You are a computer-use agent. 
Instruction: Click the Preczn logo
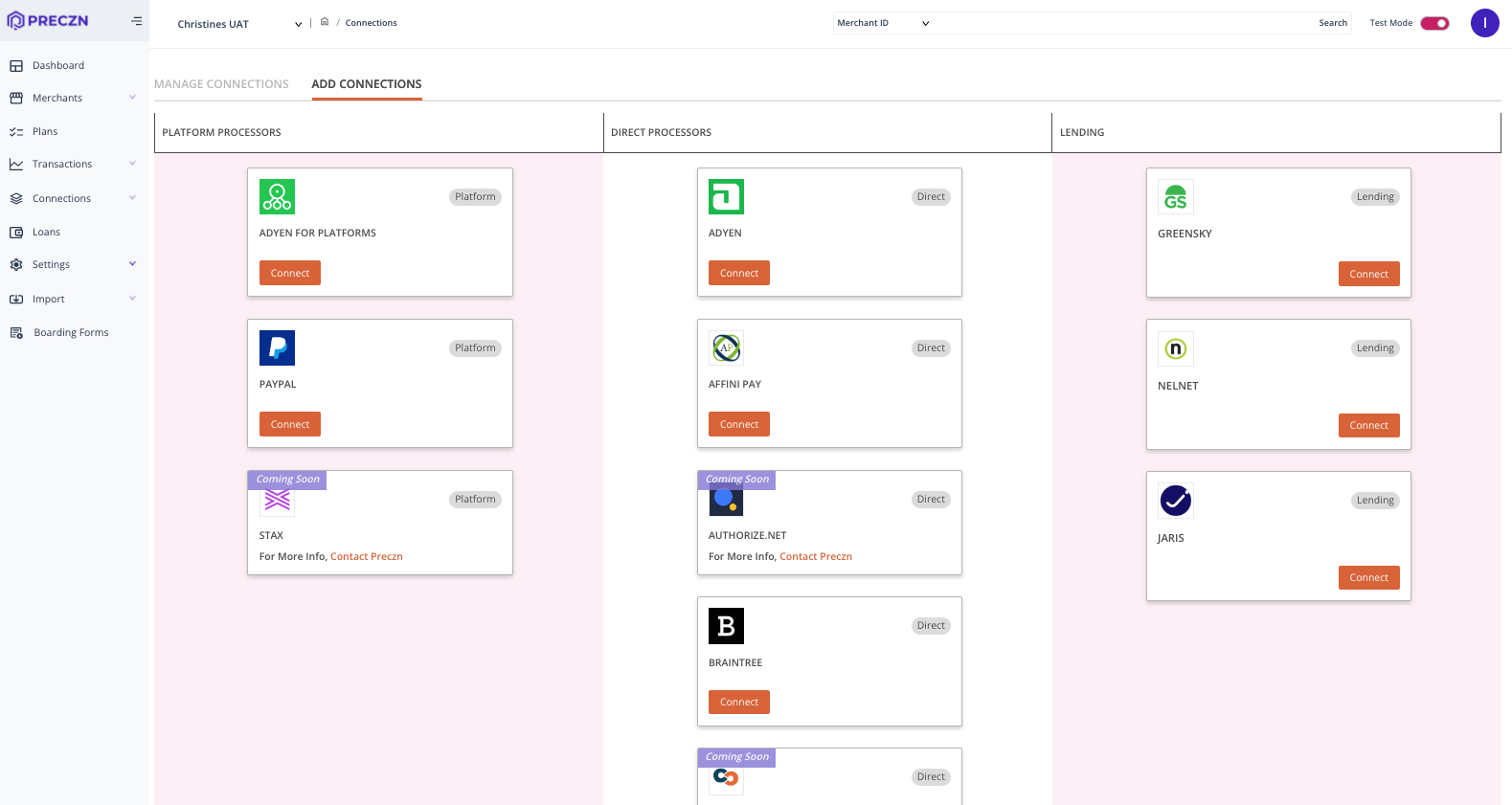pyautogui.click(x=48, y=20)
